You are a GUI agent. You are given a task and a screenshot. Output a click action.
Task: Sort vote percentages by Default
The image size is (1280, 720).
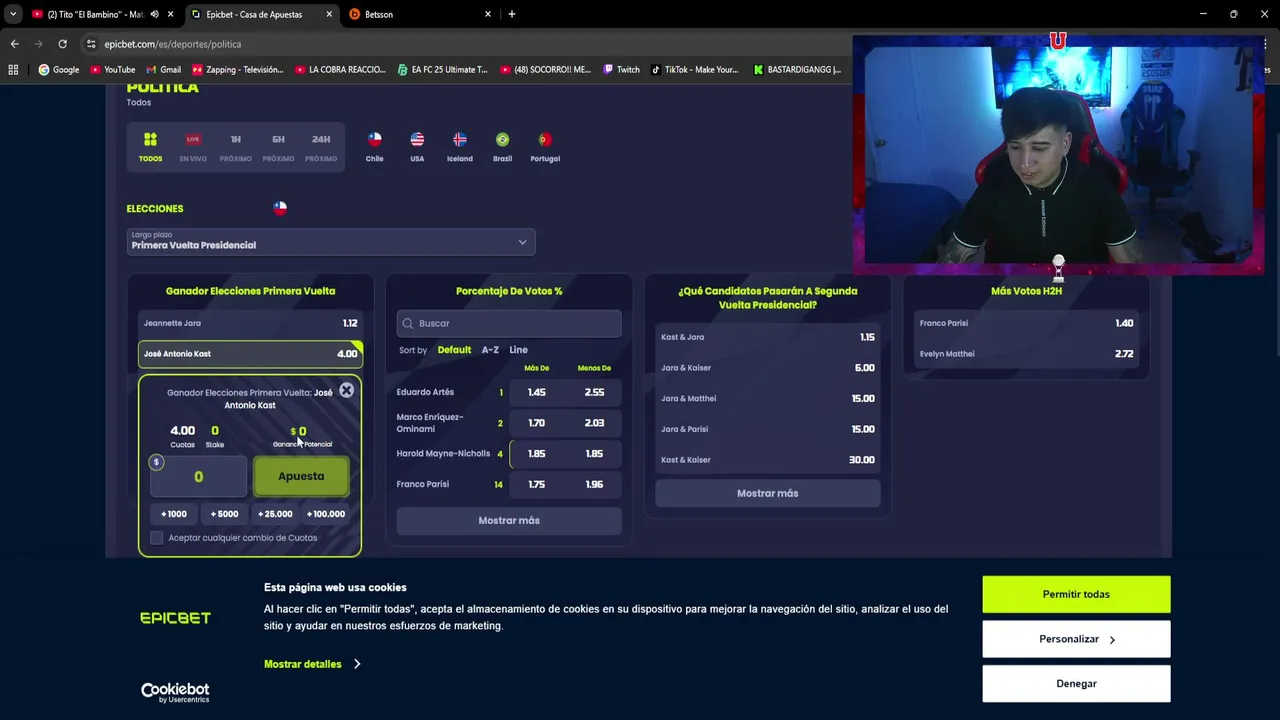coord(454,350)
